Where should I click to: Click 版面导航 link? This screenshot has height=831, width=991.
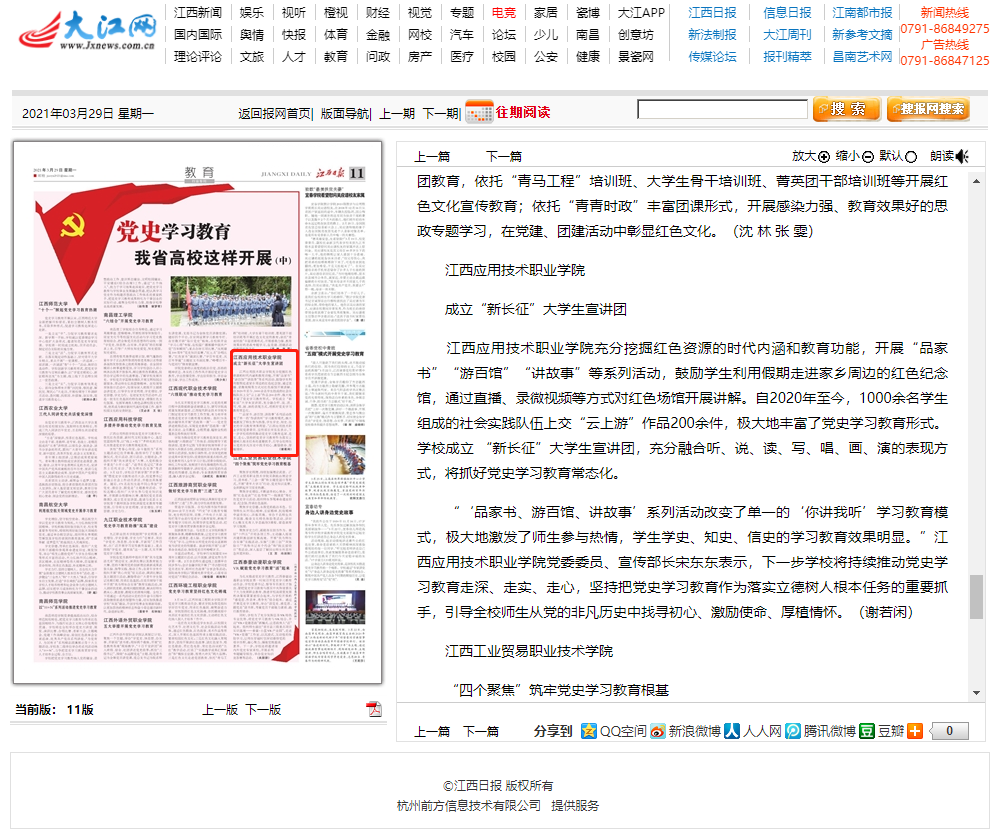(344, 114)
